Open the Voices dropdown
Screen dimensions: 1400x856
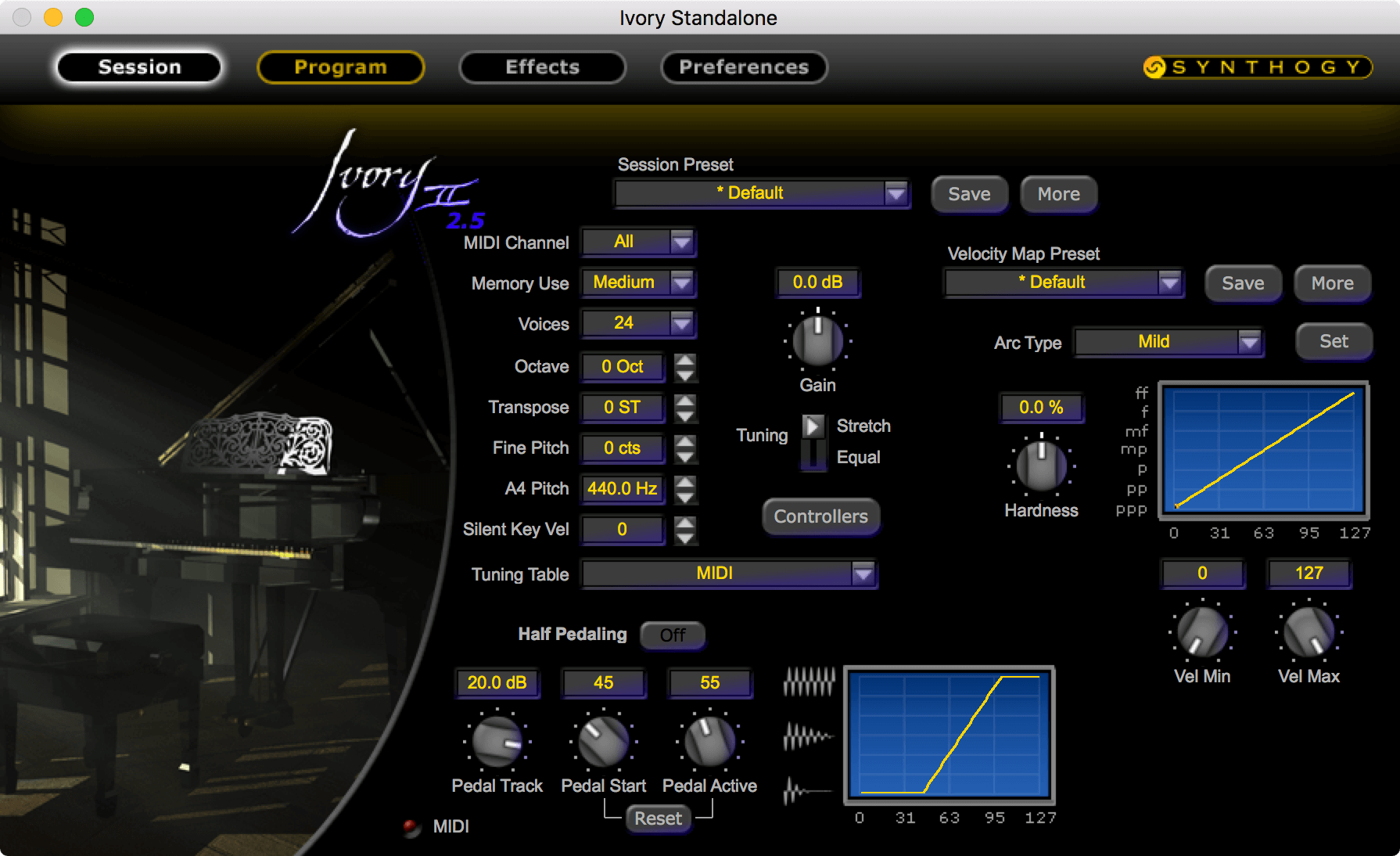tap(638, 323)
